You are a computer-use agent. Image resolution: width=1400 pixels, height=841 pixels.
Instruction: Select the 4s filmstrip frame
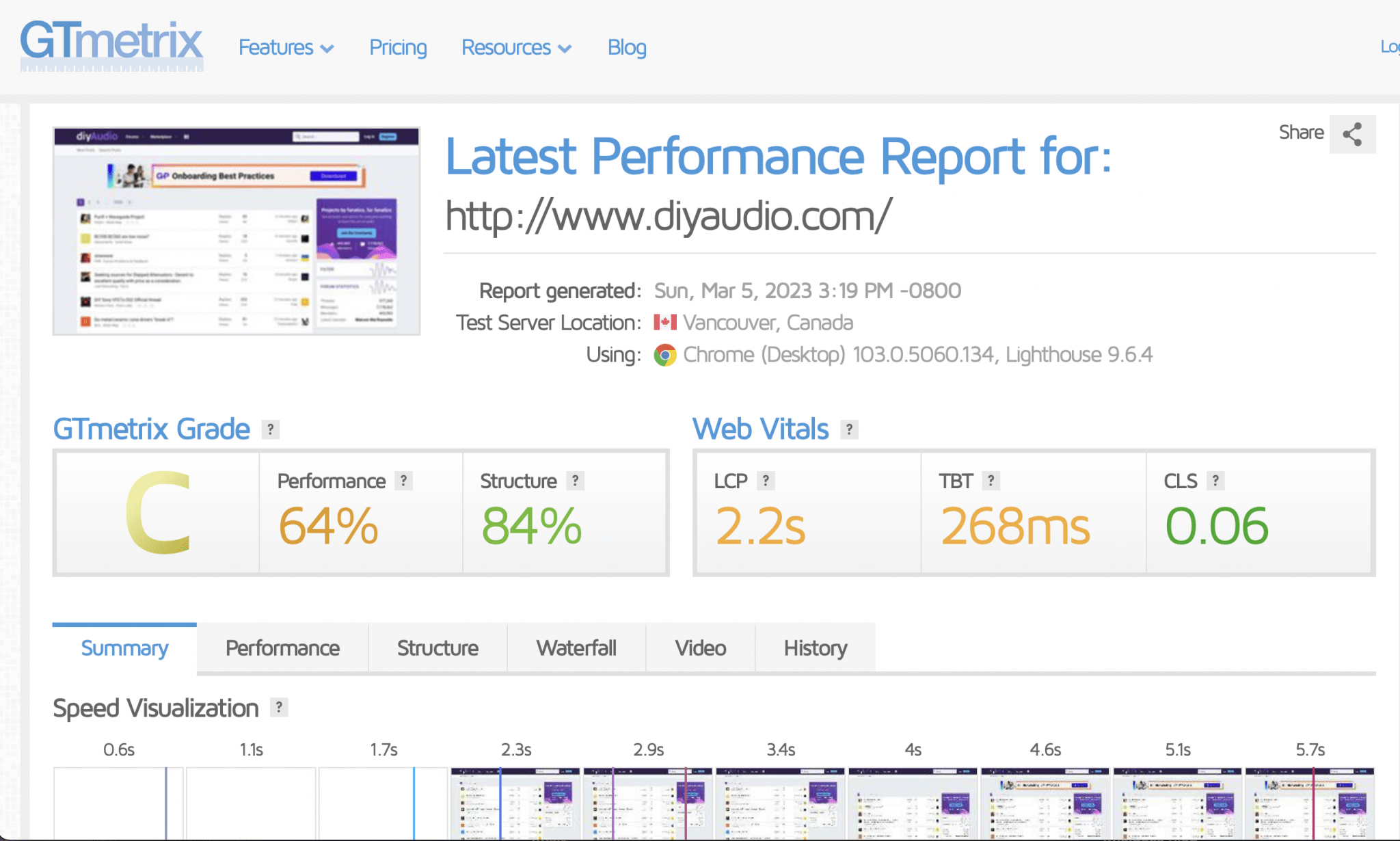913,803
